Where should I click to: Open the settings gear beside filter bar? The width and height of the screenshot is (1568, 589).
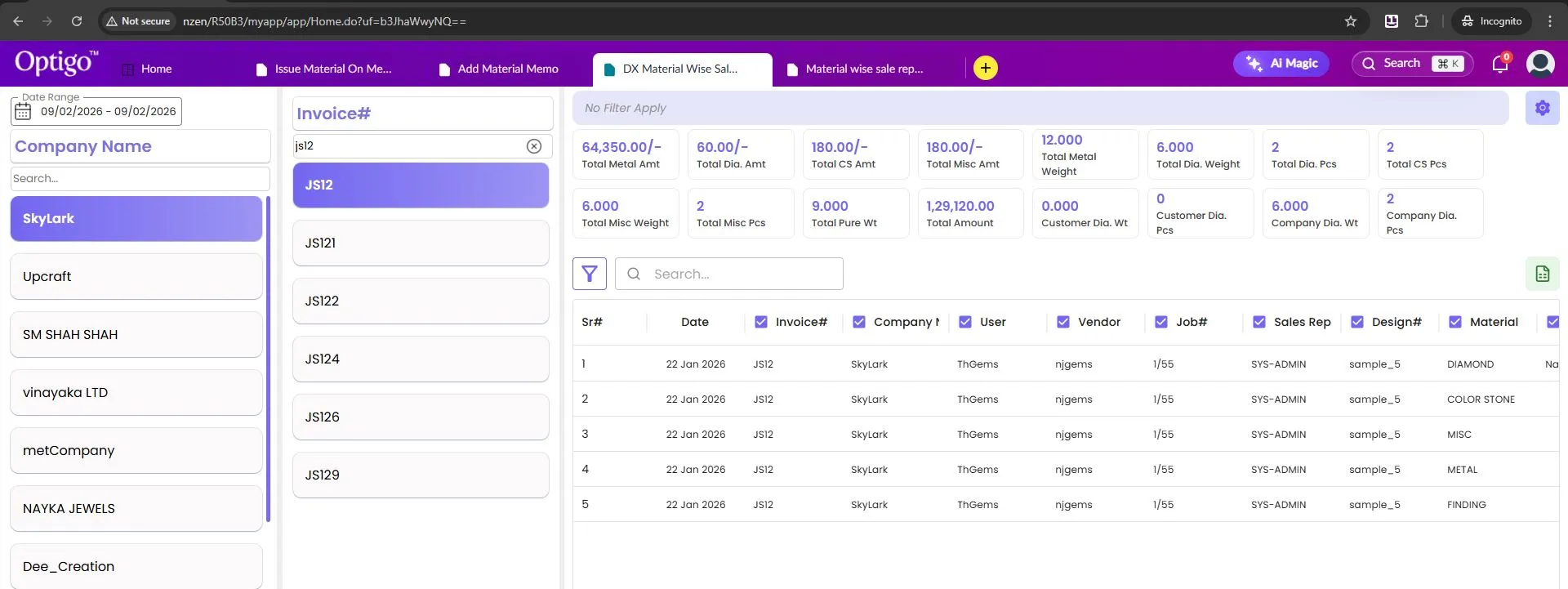(1542, 108)
